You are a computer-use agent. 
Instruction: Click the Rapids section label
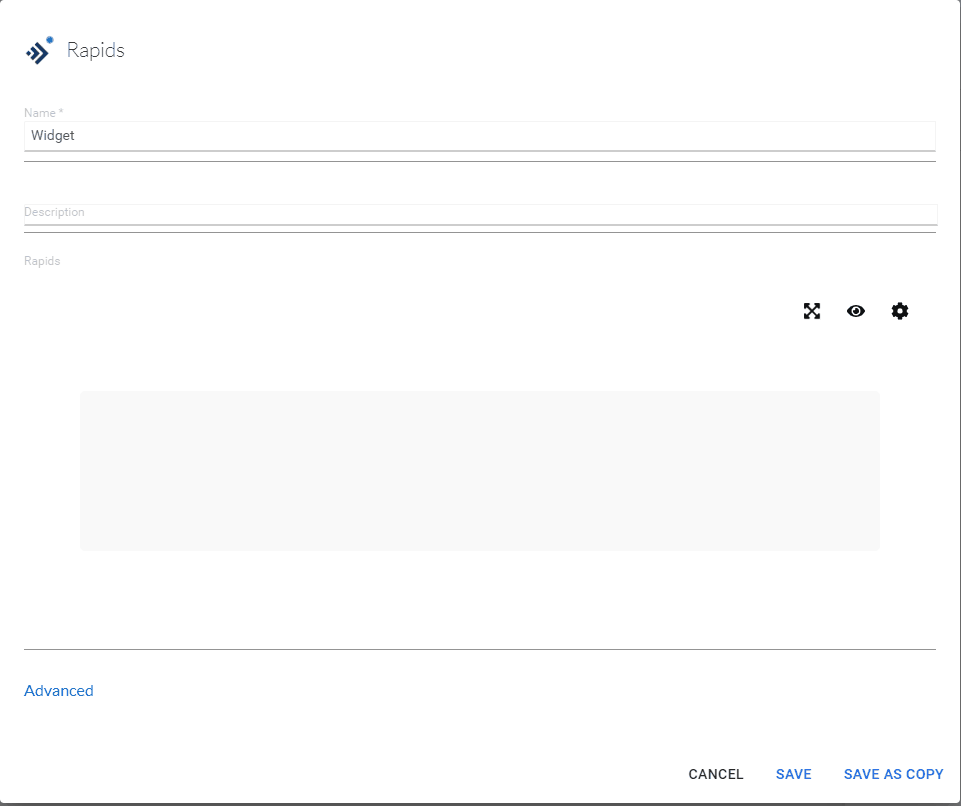(42, 261)
